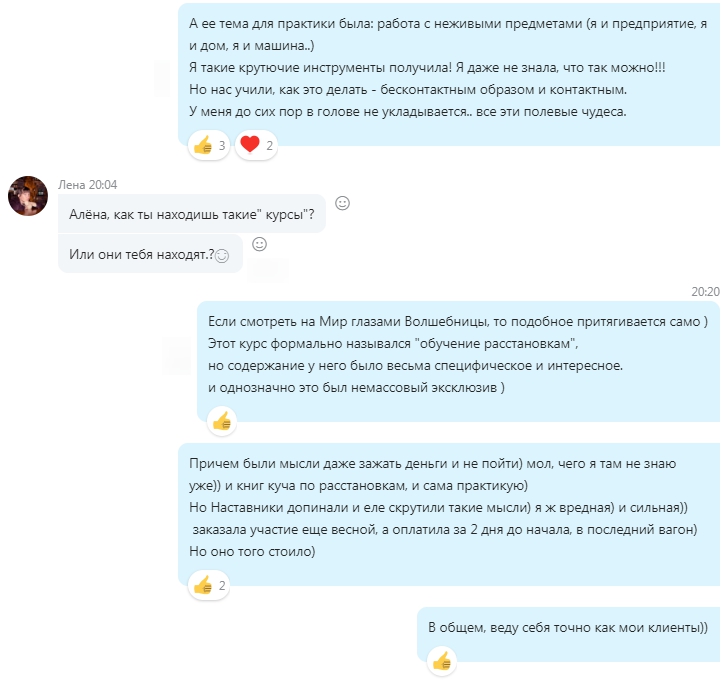Select the message starting 'Если смотреть на Мир глазами'
This screenshot has height=684, width=727.
coord(458,361)
